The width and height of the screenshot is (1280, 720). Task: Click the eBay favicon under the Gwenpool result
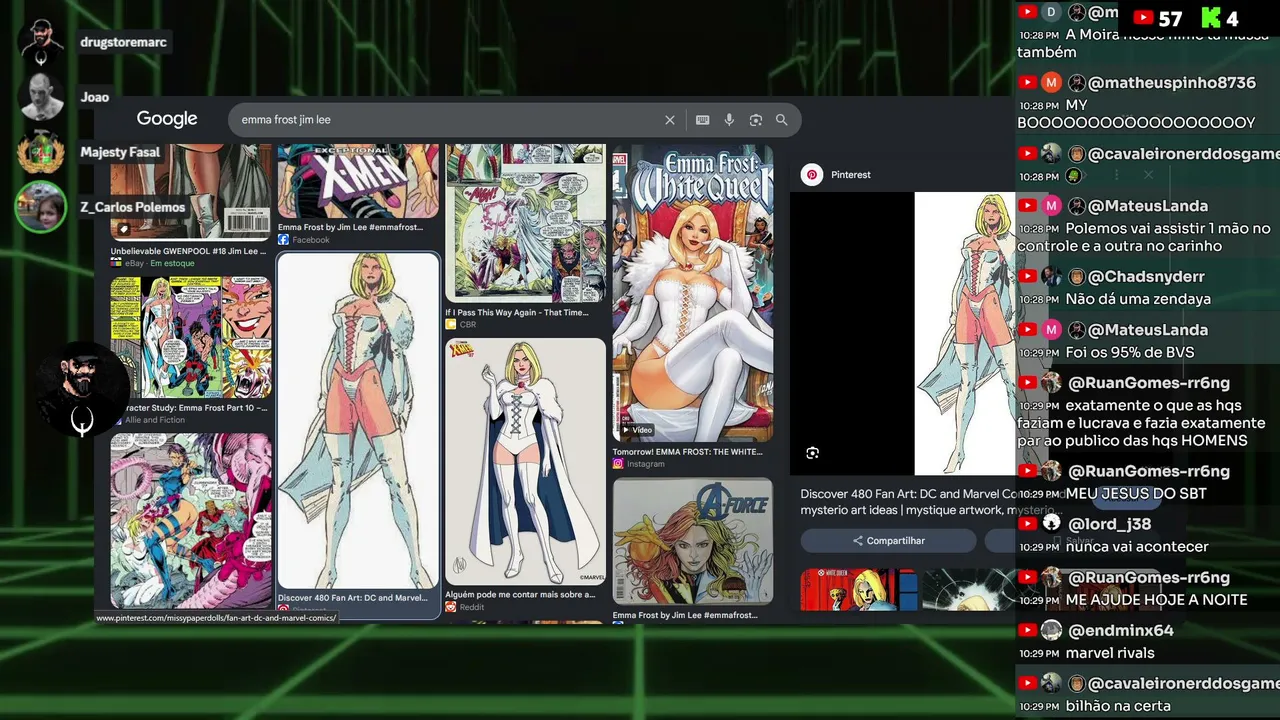click(117, 263)
